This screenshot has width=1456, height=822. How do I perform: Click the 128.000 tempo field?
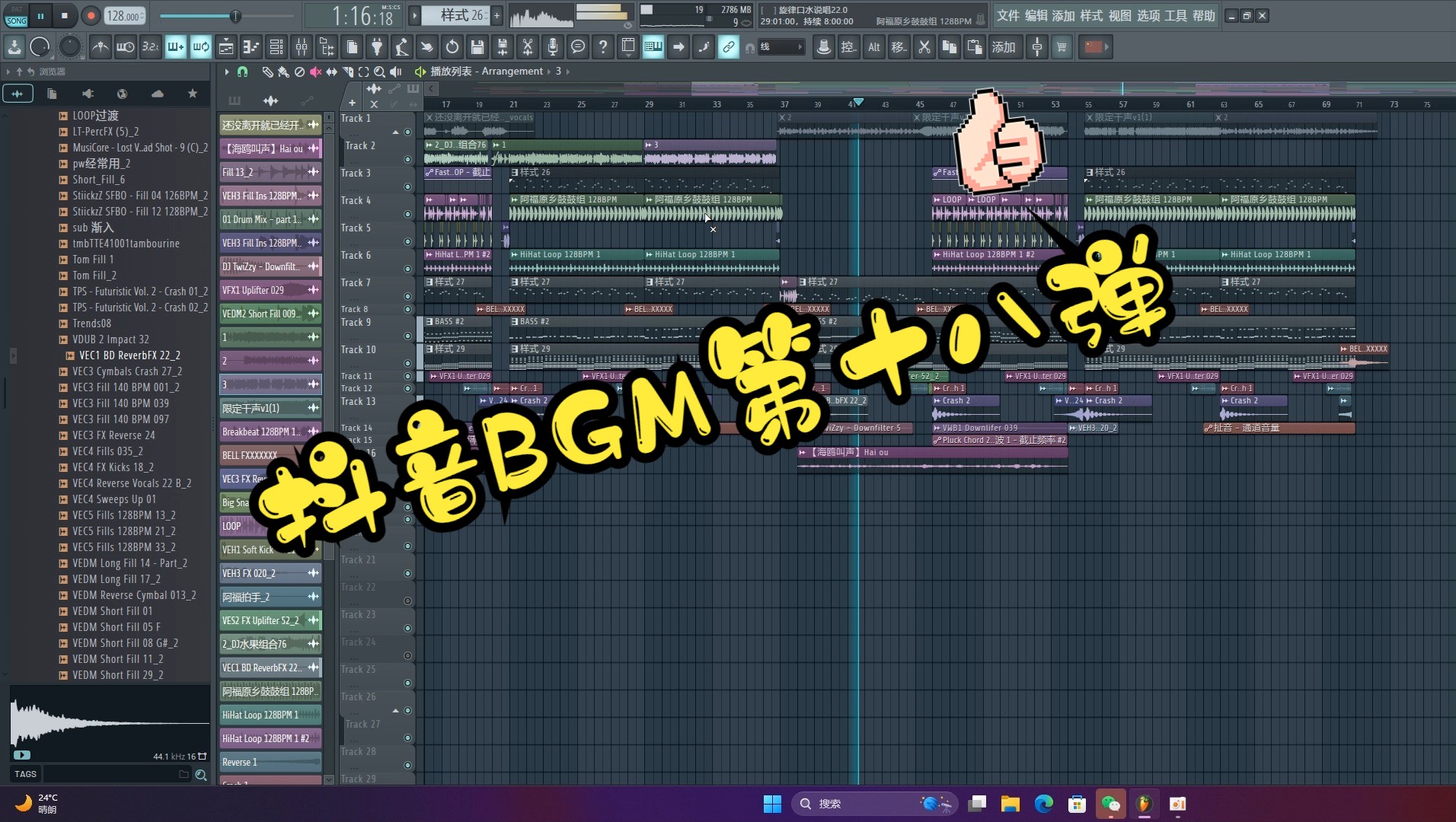click(x=125, y=16)
